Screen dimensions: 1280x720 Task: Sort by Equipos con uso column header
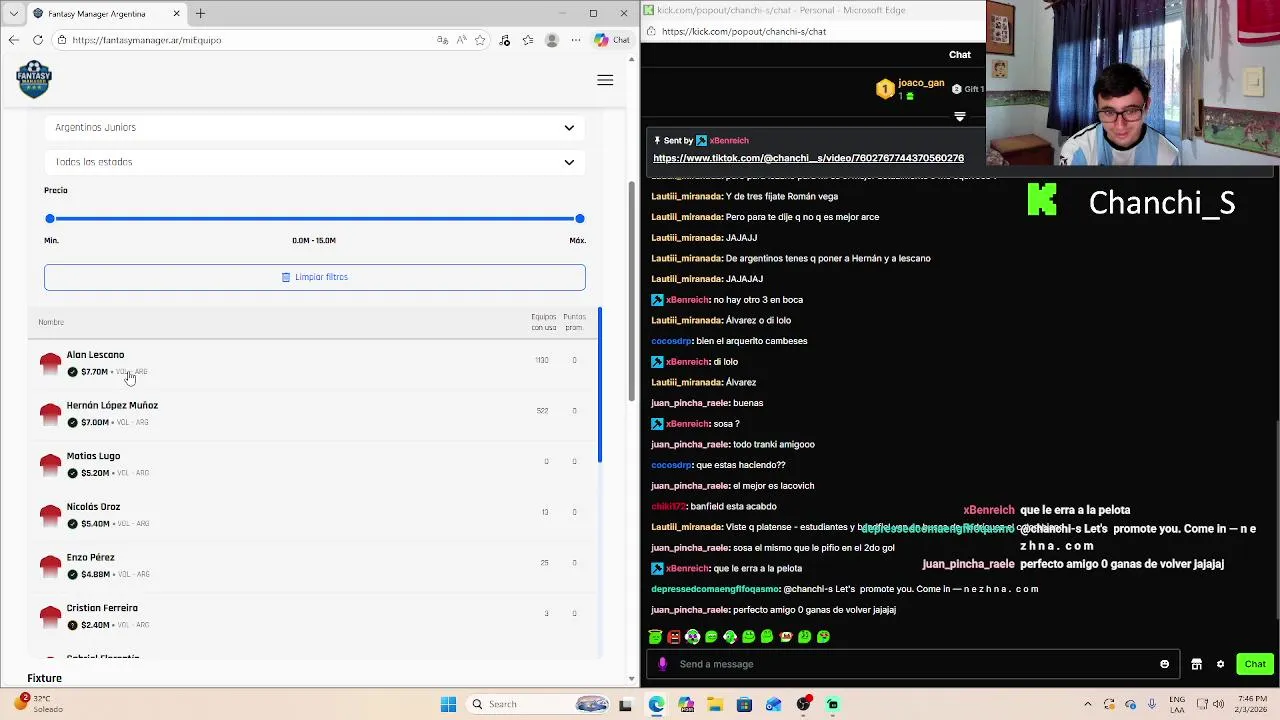pos(544,322)
